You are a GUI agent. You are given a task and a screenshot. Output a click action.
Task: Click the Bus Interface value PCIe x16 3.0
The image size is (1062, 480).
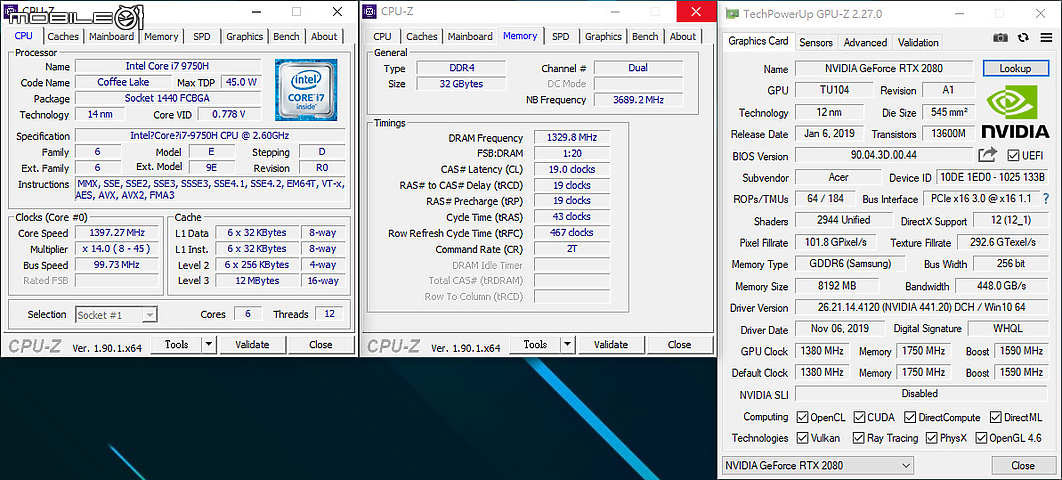pos(981,199)
